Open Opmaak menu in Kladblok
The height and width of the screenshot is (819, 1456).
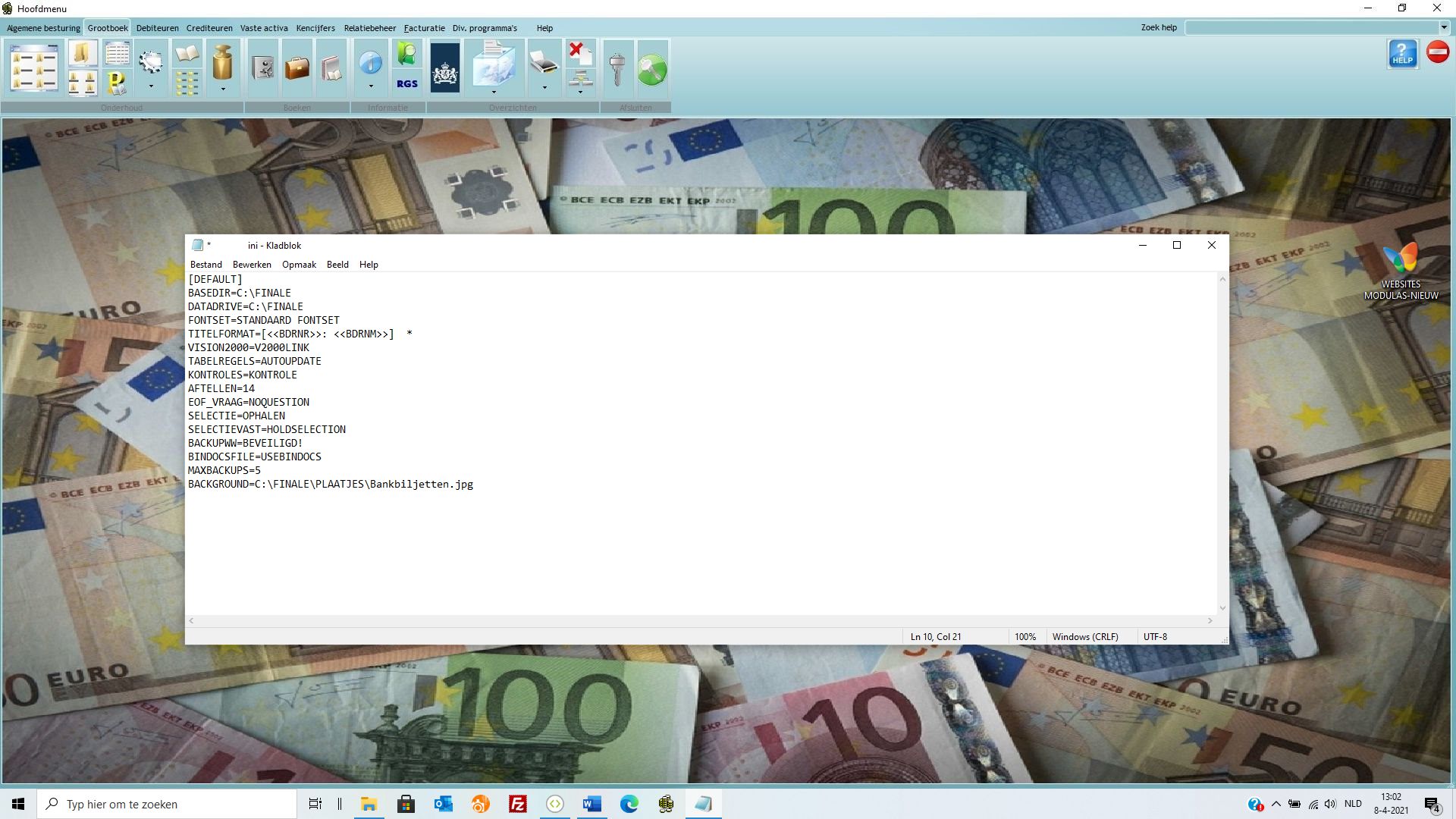(299, 265)
